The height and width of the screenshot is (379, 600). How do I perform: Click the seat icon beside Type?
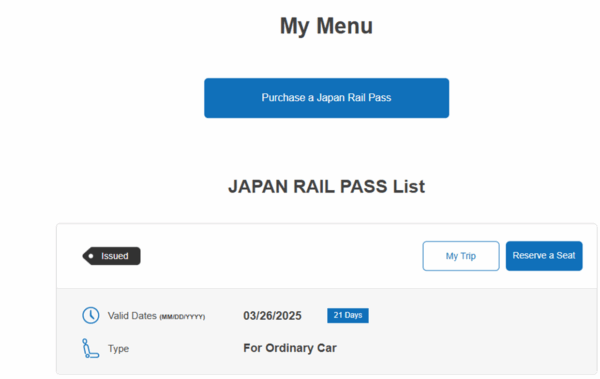pyautogui.click(x=91, y=348)
